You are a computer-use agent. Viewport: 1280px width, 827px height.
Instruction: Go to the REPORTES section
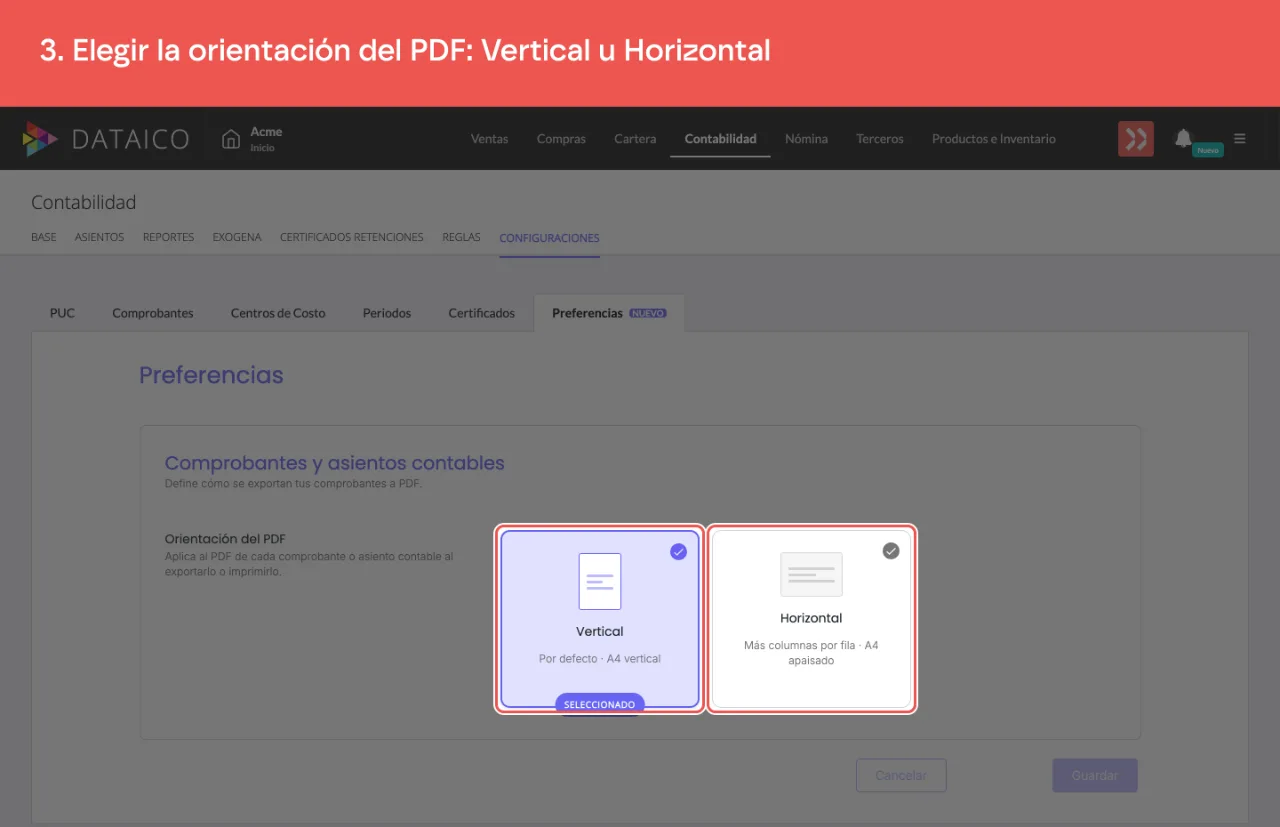[168, 238]
